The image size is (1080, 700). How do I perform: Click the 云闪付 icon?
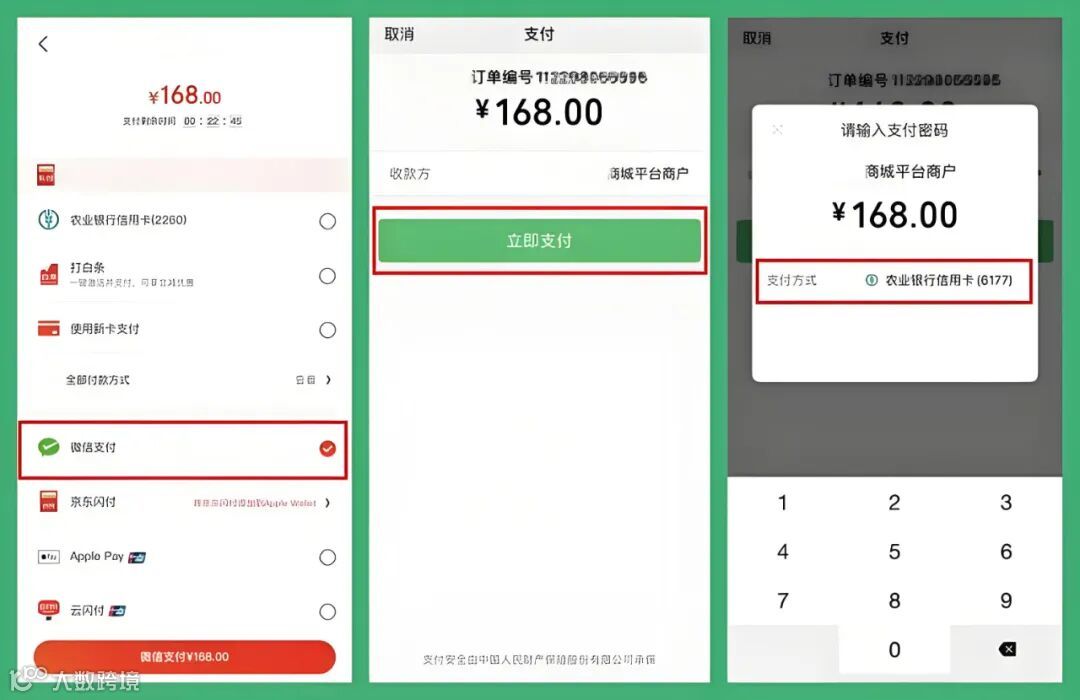point(48,610)
